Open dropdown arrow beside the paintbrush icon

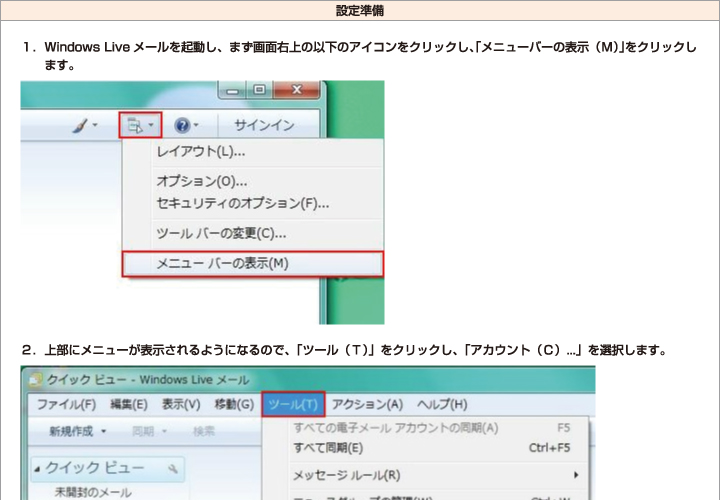tap(95, 124)
